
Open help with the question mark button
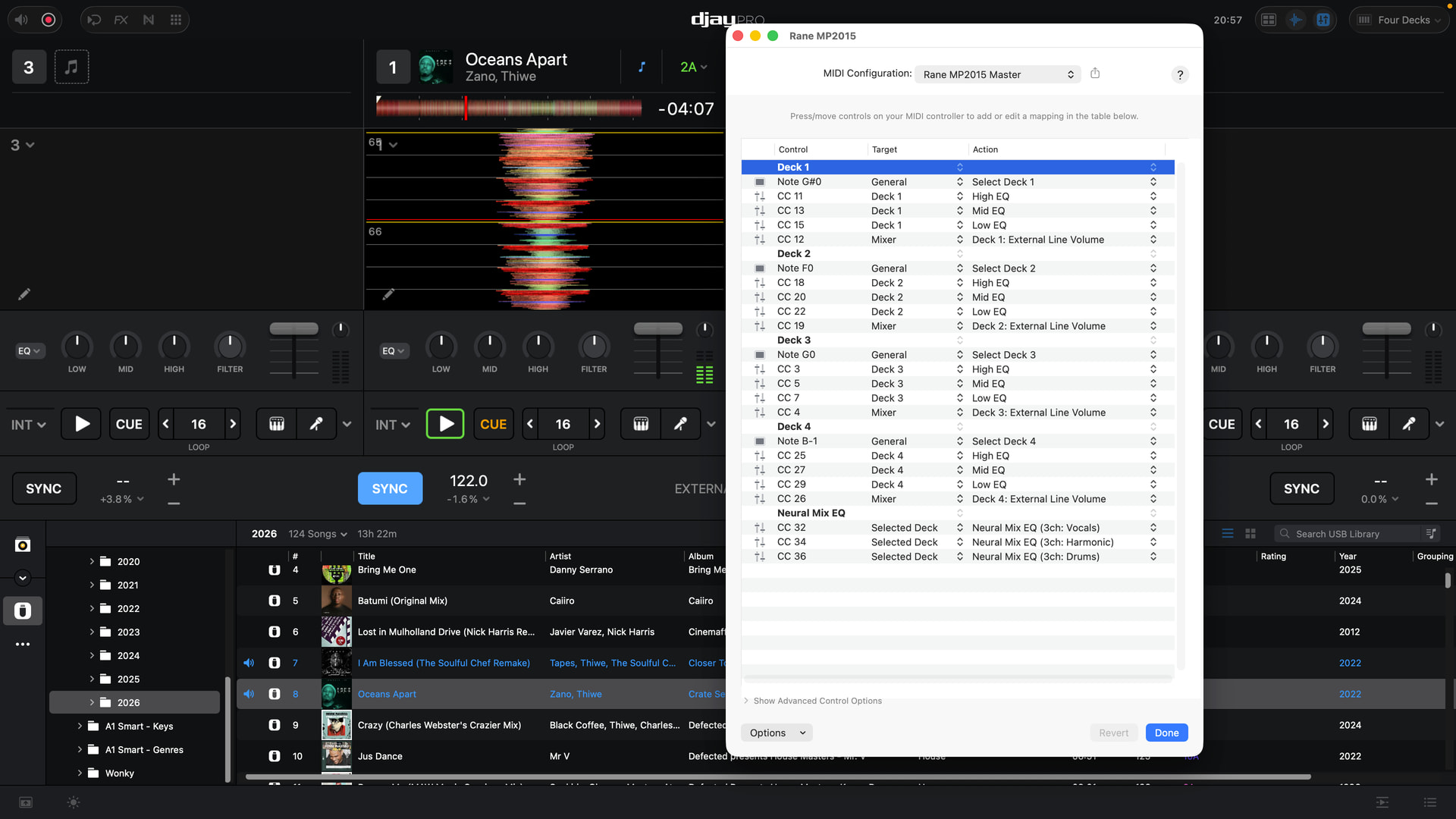pos(1179,75)
